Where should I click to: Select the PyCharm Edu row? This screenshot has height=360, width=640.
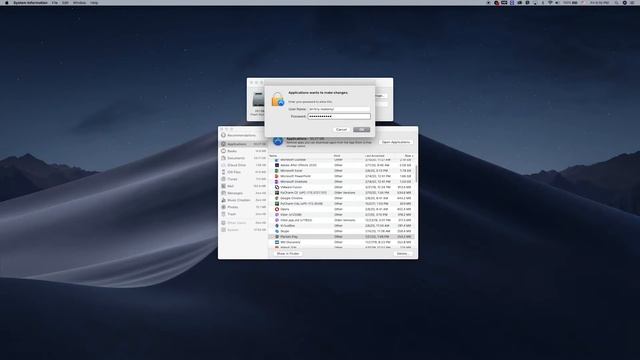click(x=341, y=204)
